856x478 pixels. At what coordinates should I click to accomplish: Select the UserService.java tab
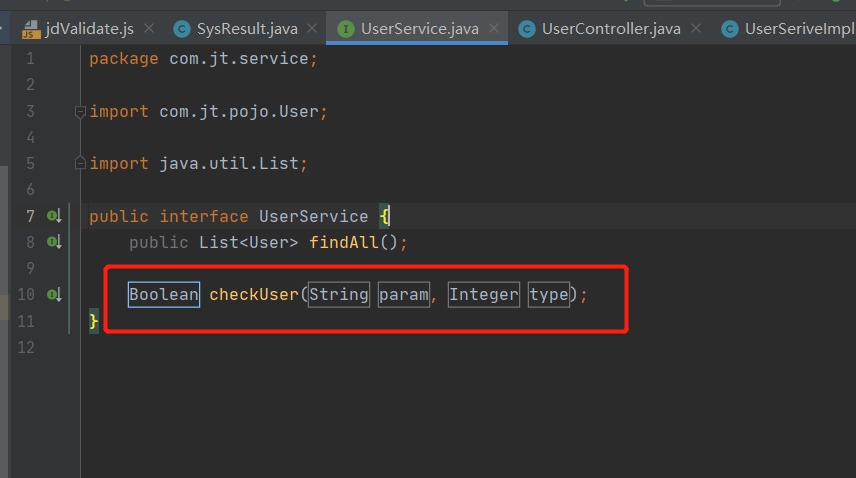419,28
